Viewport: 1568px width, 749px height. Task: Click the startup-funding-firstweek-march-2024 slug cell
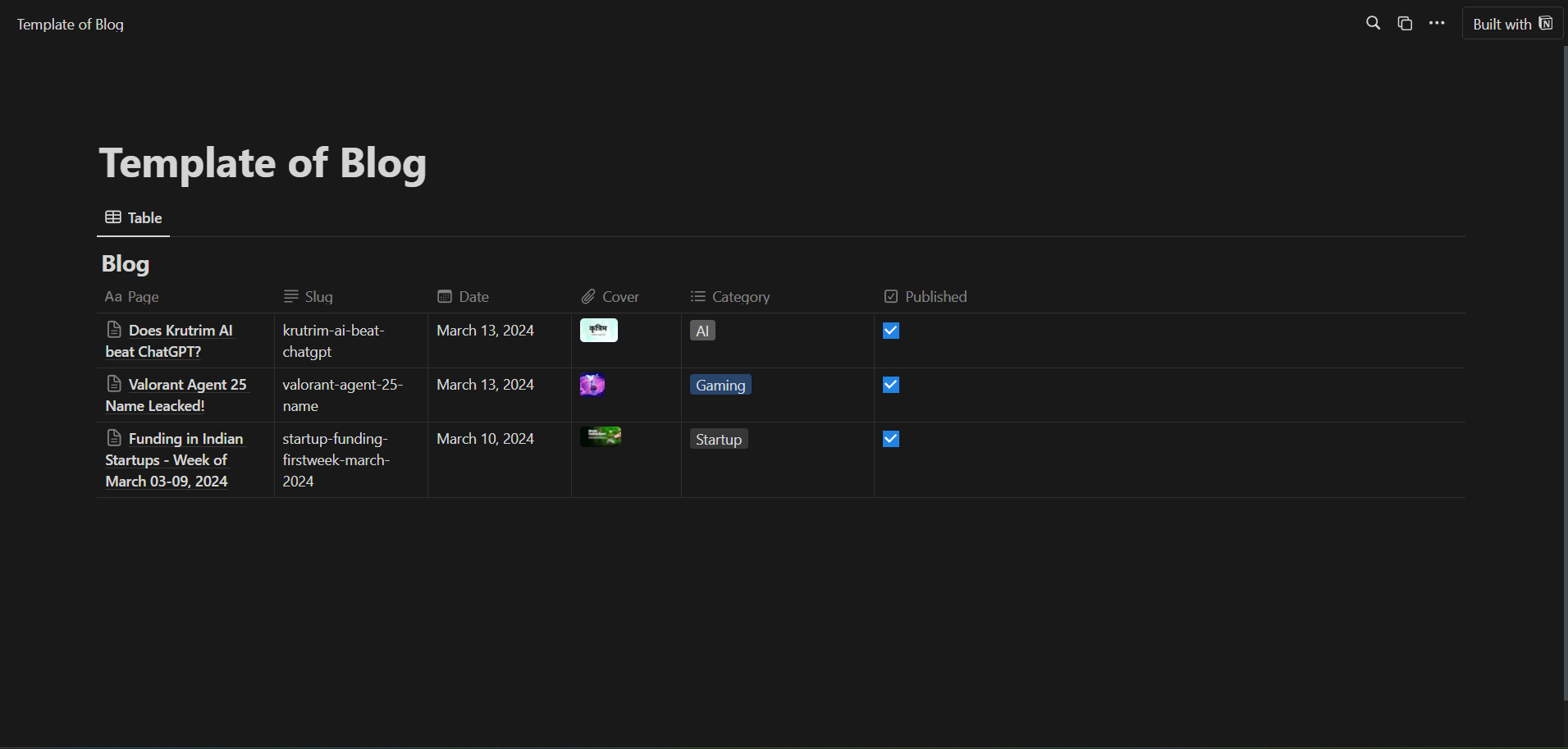[351, 459]
